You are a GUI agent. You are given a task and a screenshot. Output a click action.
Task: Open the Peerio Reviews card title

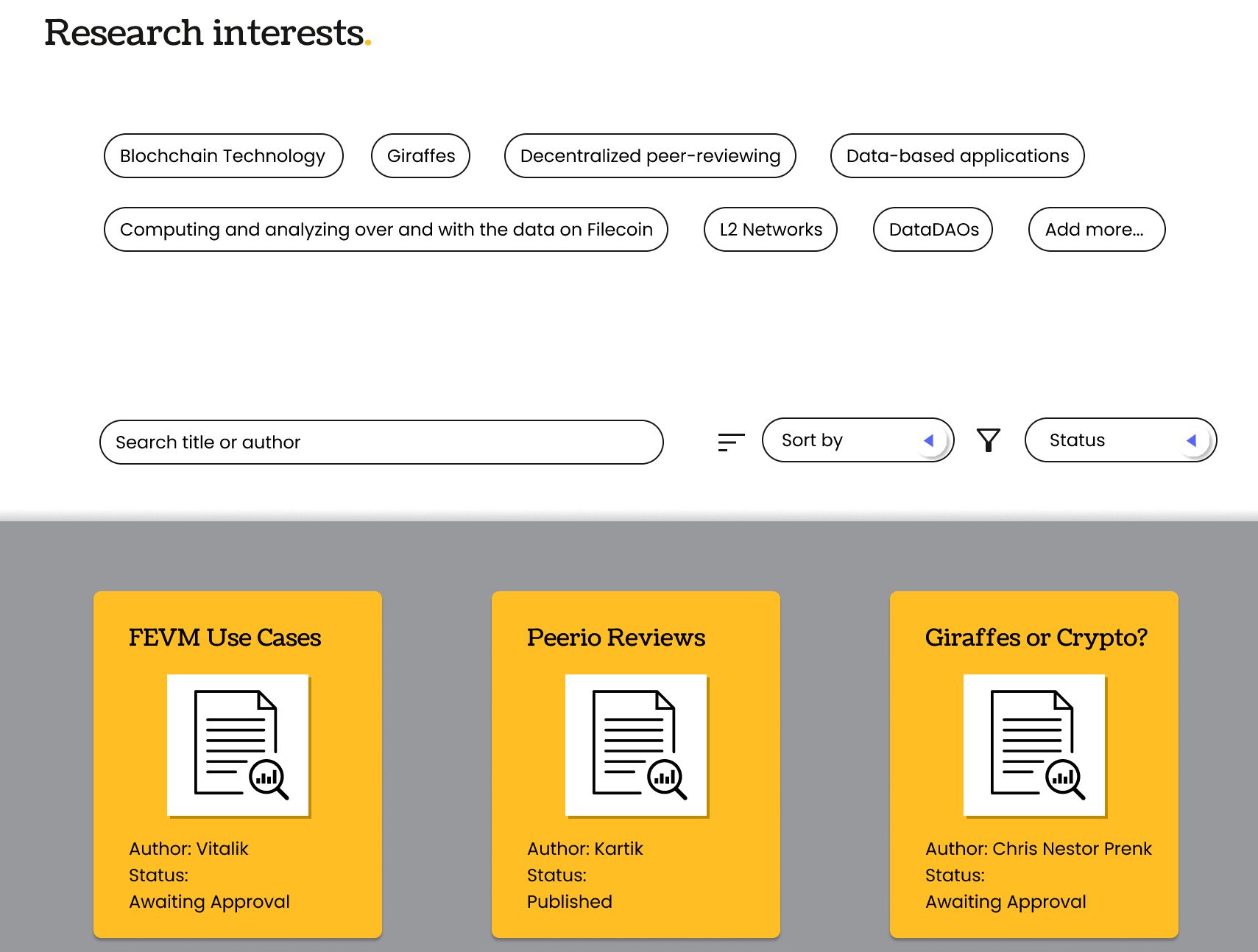[616, 637]
